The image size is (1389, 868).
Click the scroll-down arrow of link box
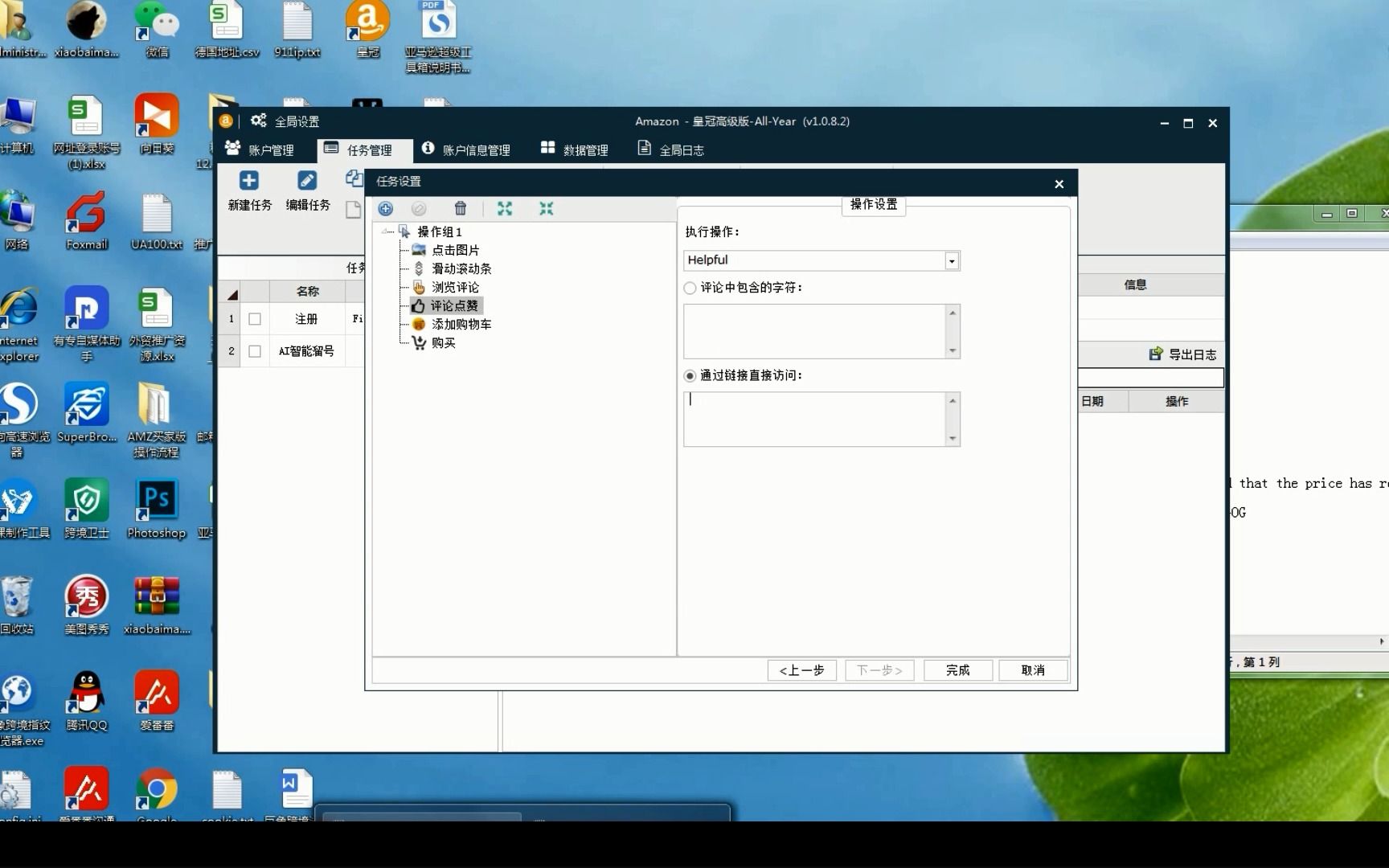pyautogui.click(x=953, y=439)
